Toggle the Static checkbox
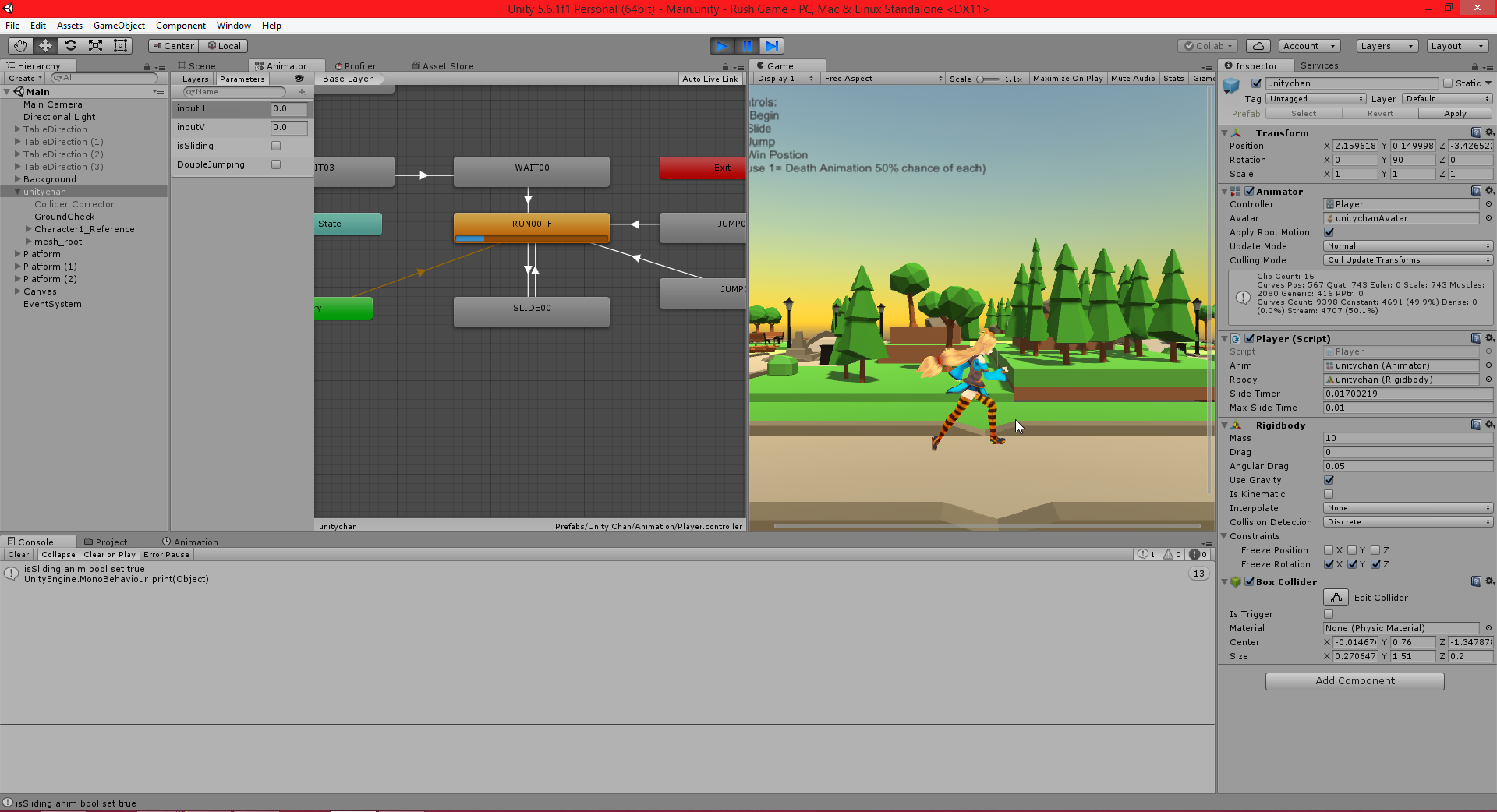 tap(1448, 83)
